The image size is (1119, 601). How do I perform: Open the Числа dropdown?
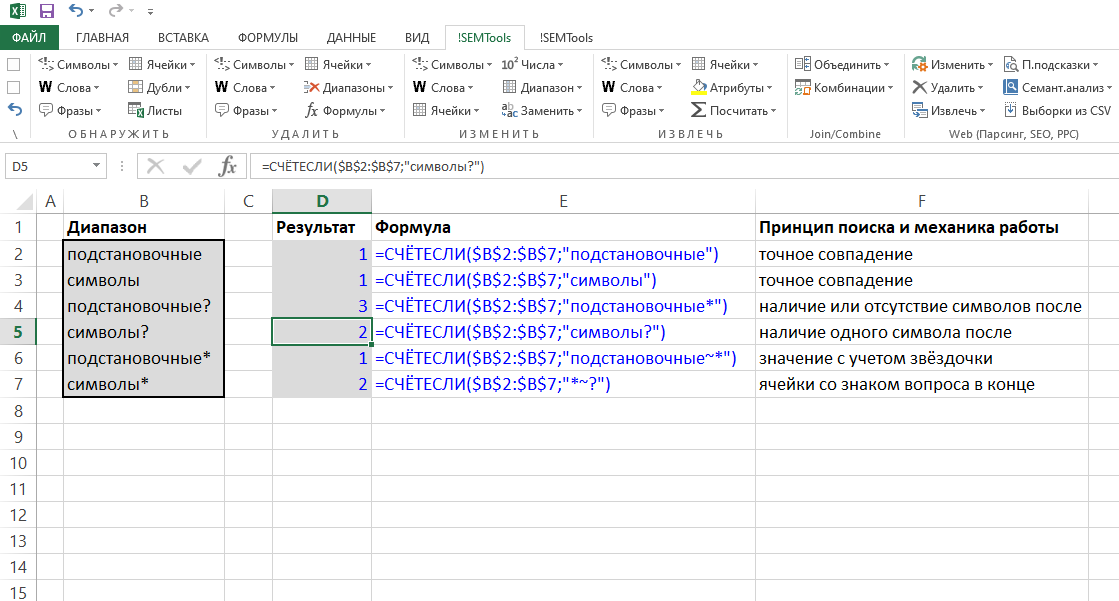tap(532, 64)
